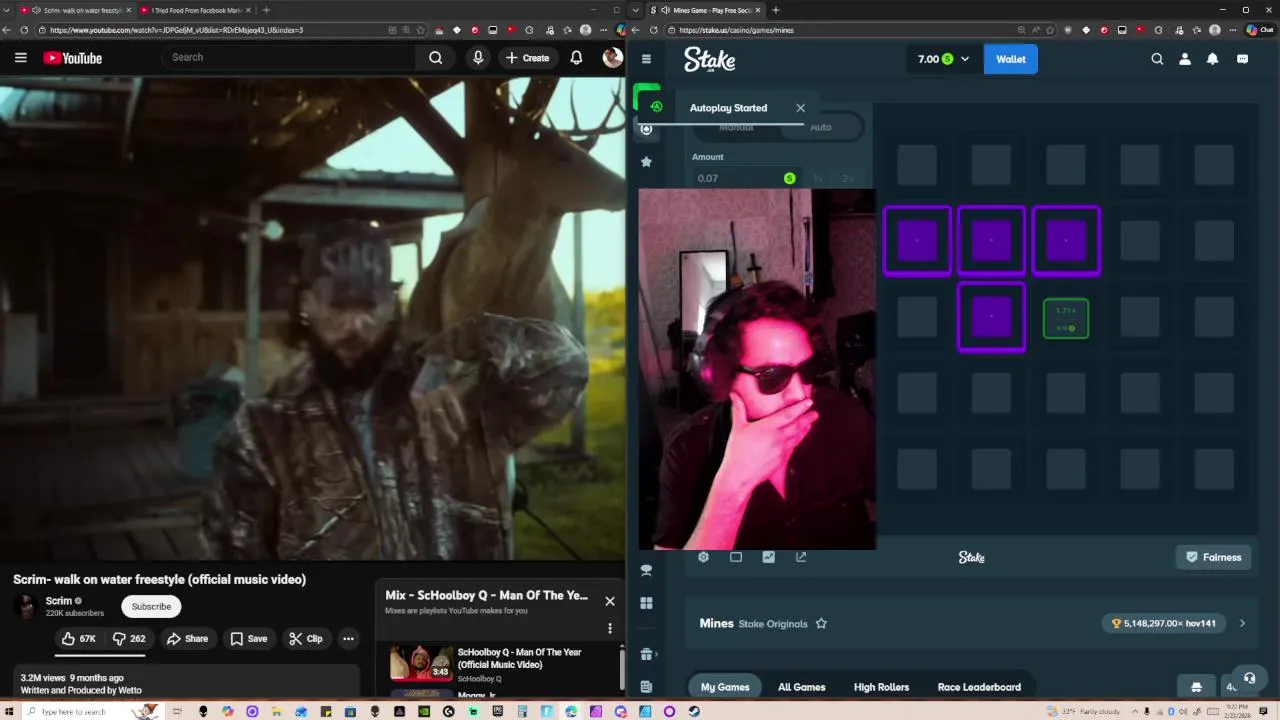Open more actions ellipsis under the video
The width and height of the screenshot is (1280, 720).
click(348, 638)
